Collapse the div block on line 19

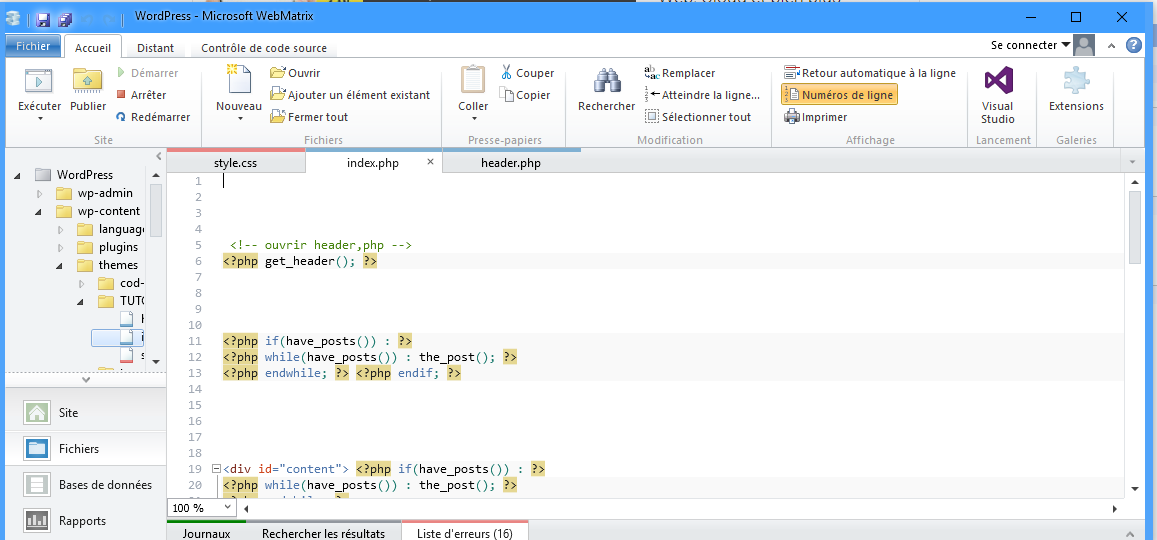point(215,468)
